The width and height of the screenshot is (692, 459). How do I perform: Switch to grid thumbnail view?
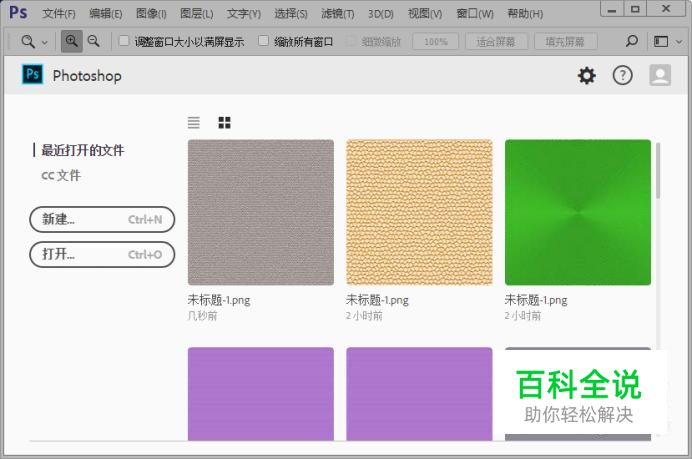tap(224, 122)
